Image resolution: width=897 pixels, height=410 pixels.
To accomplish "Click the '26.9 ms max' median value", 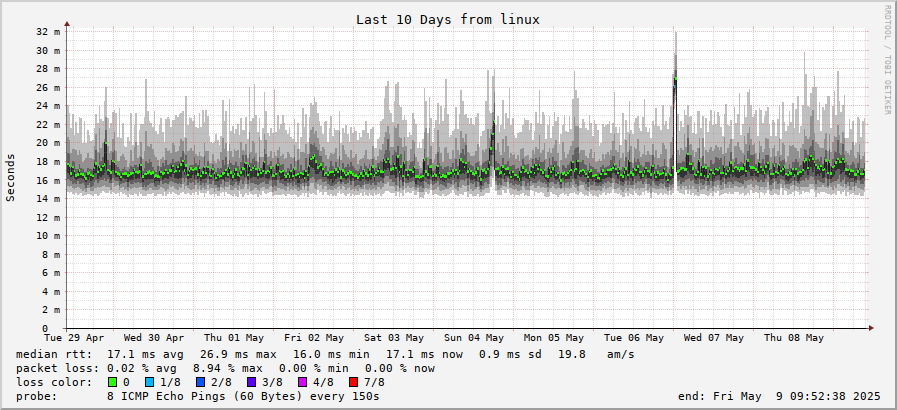I will click(238, 355).
